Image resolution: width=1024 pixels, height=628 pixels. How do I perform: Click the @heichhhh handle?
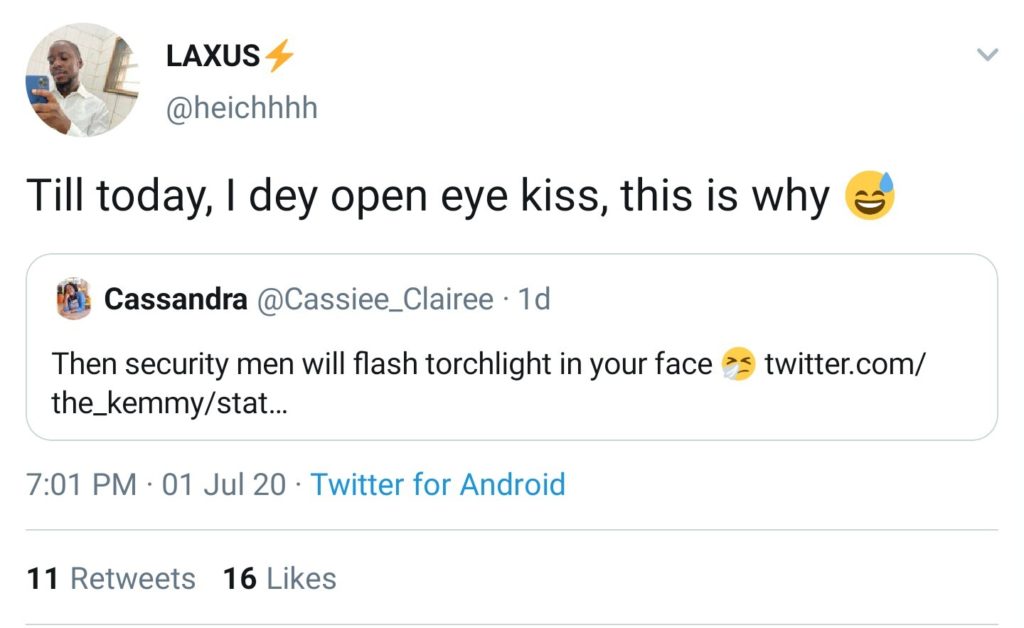241,108
